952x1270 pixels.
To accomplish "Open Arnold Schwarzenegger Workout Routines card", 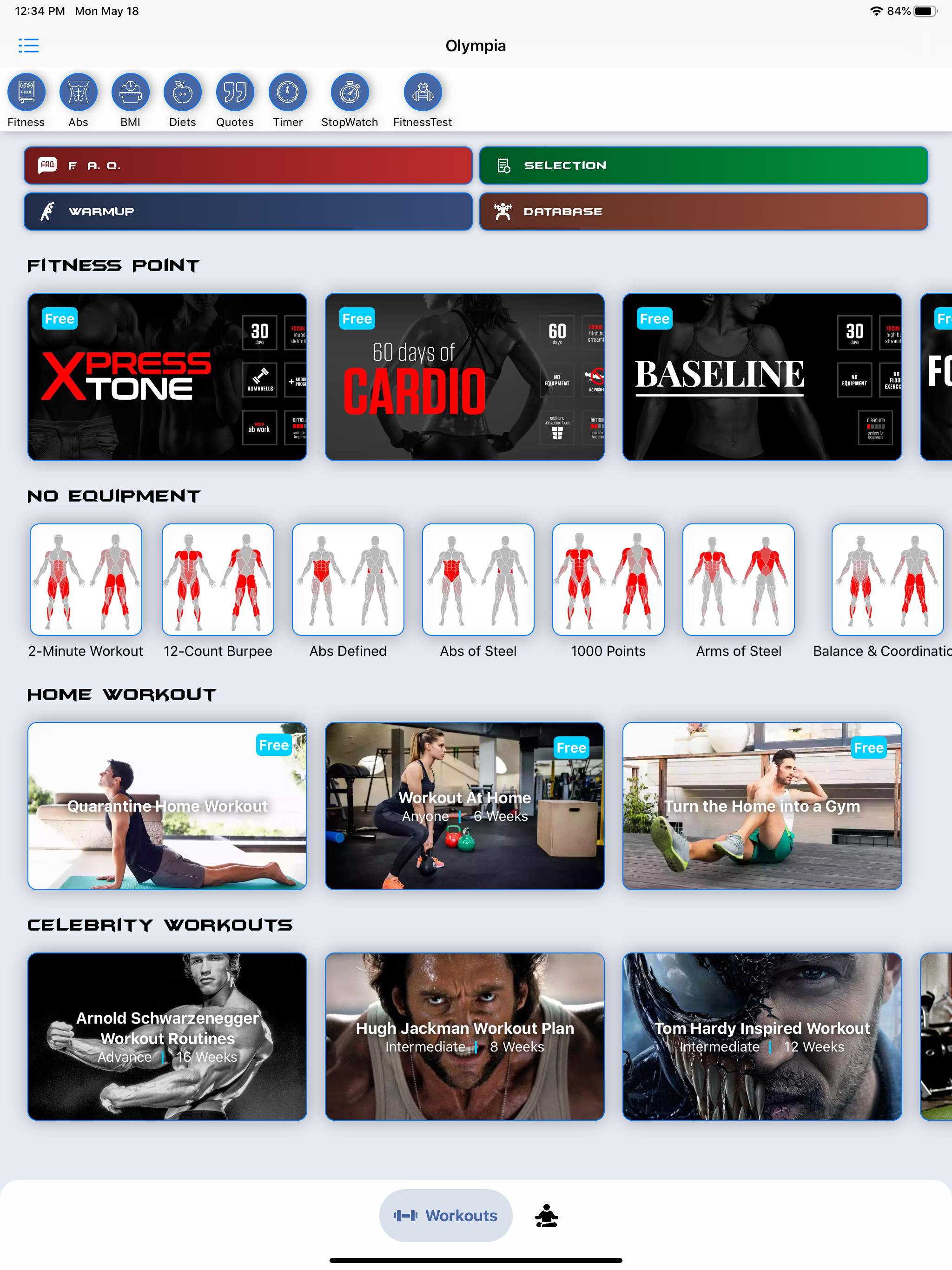I will point(167,1036).
